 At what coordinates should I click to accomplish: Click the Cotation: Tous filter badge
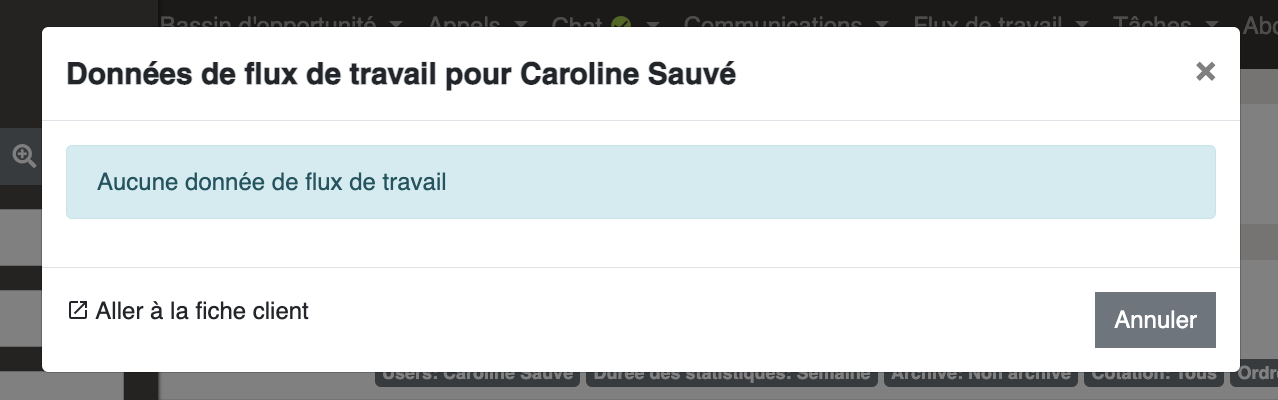[x=1152, y=376]
